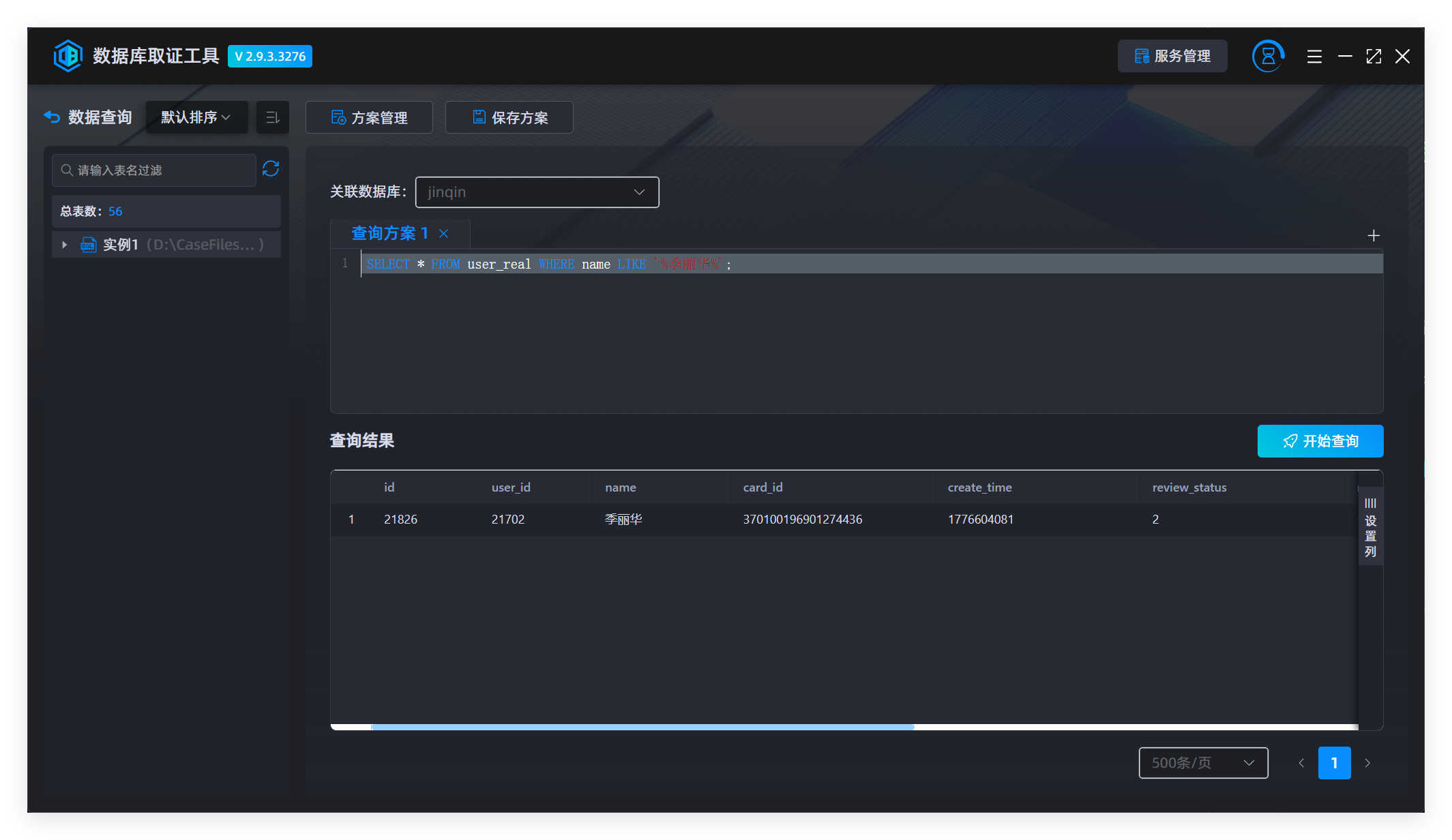Image resolution: width=1452 pixels, height=840 pixels.
Task: Click 保存方案 to save the scheme
Action: click(x=509, y=117)
